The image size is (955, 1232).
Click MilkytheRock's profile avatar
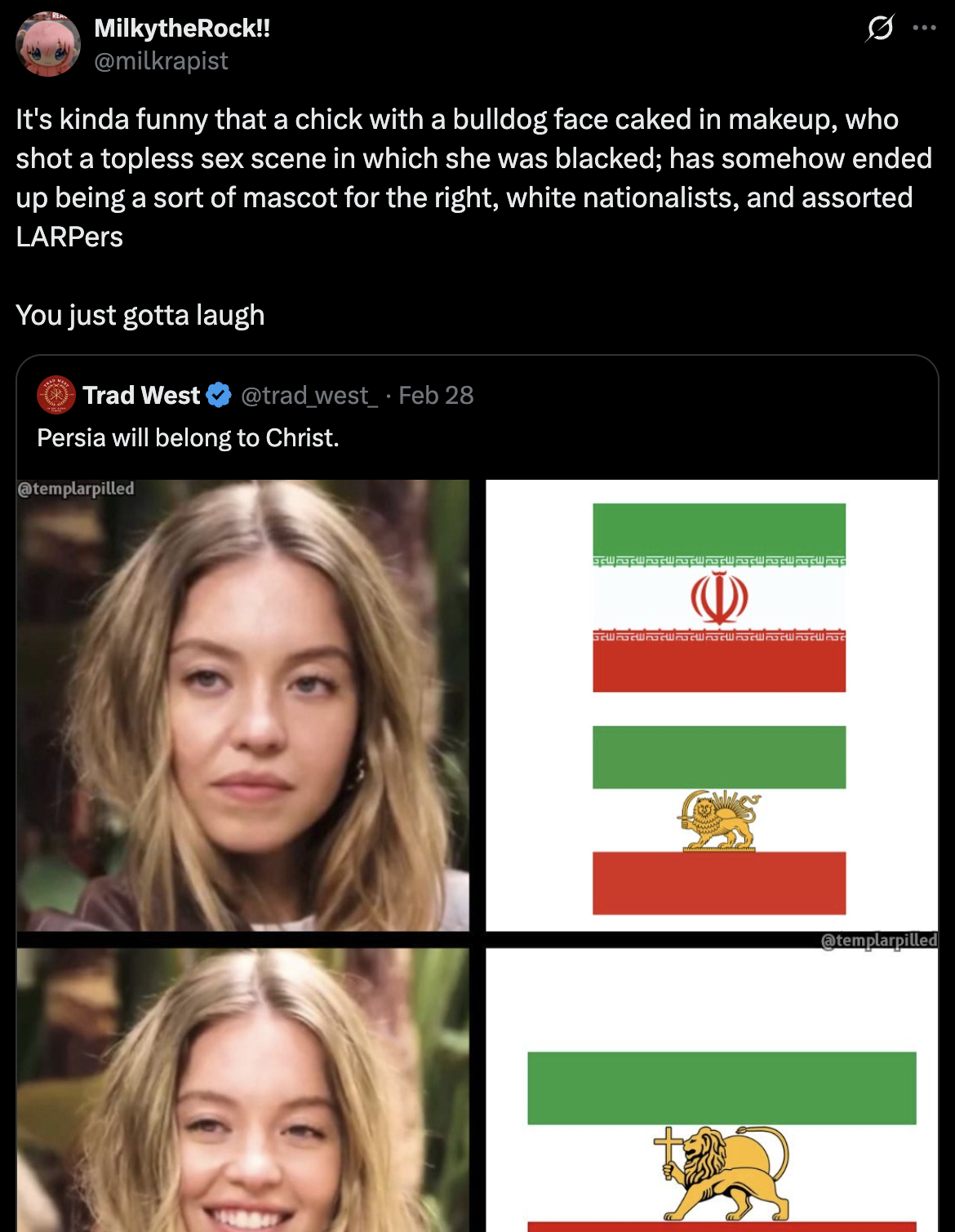(x=48, y=44)
